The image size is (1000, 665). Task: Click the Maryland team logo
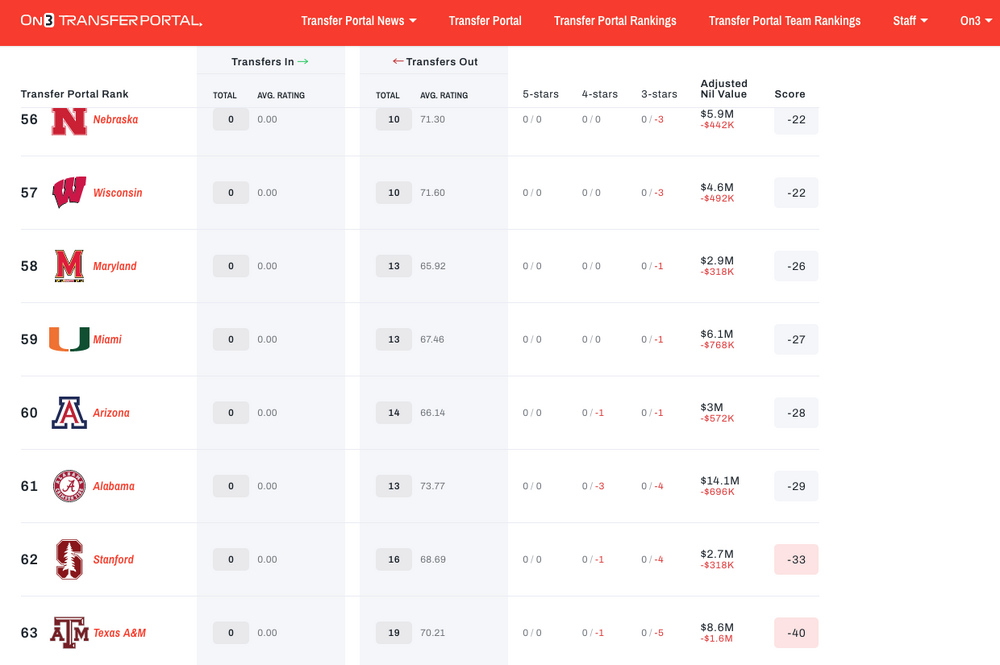[69, 266]
